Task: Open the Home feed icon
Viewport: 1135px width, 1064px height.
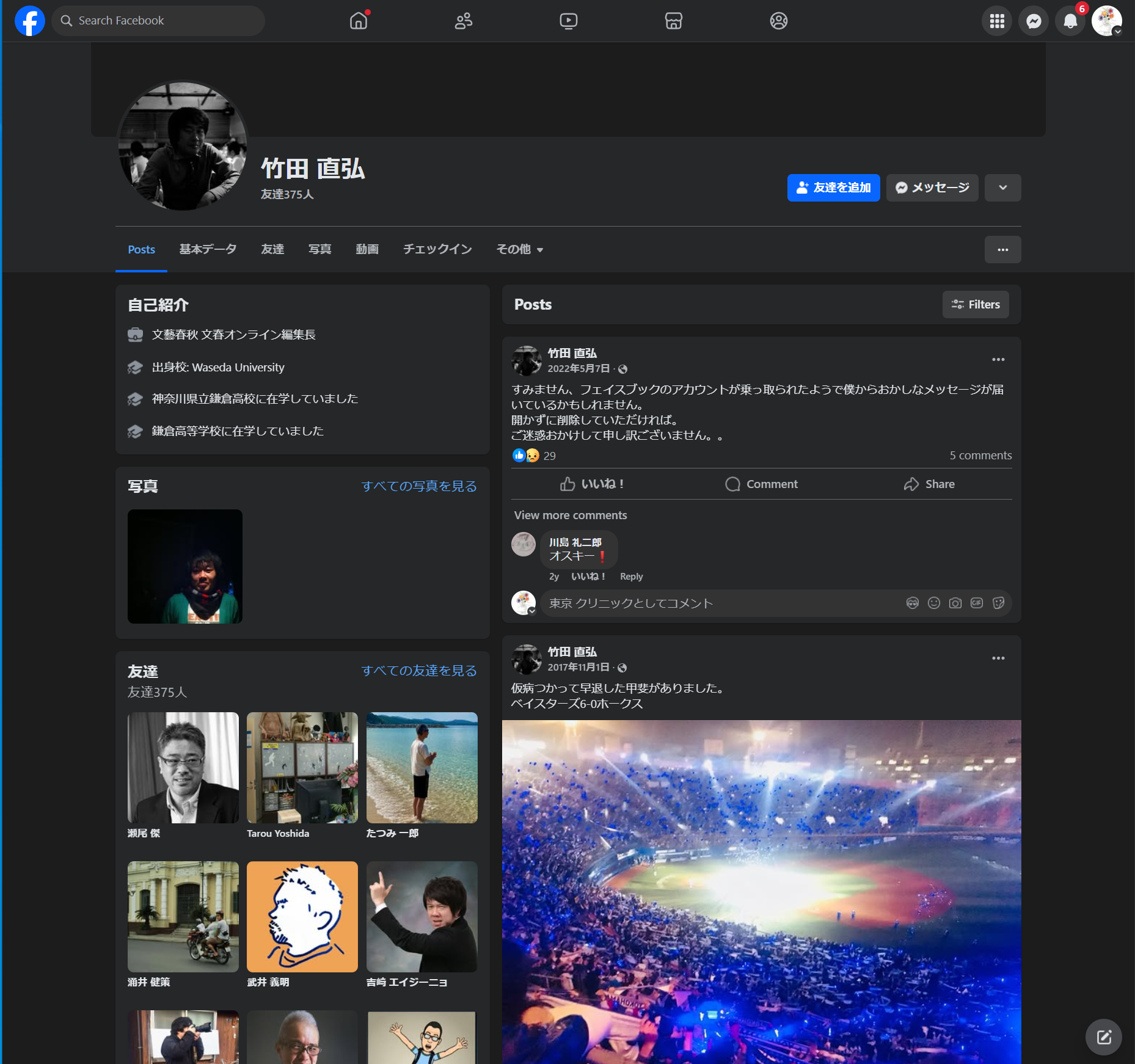Action: pos(359,21)
